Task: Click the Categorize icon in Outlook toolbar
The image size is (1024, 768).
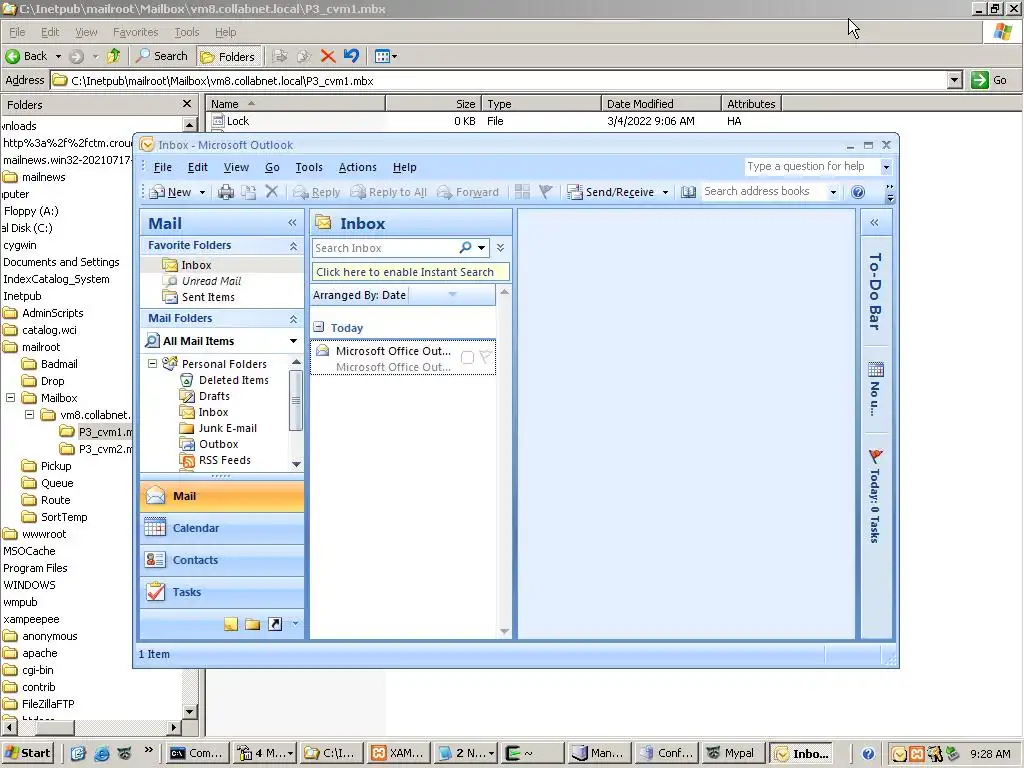Action: (522, 191)
